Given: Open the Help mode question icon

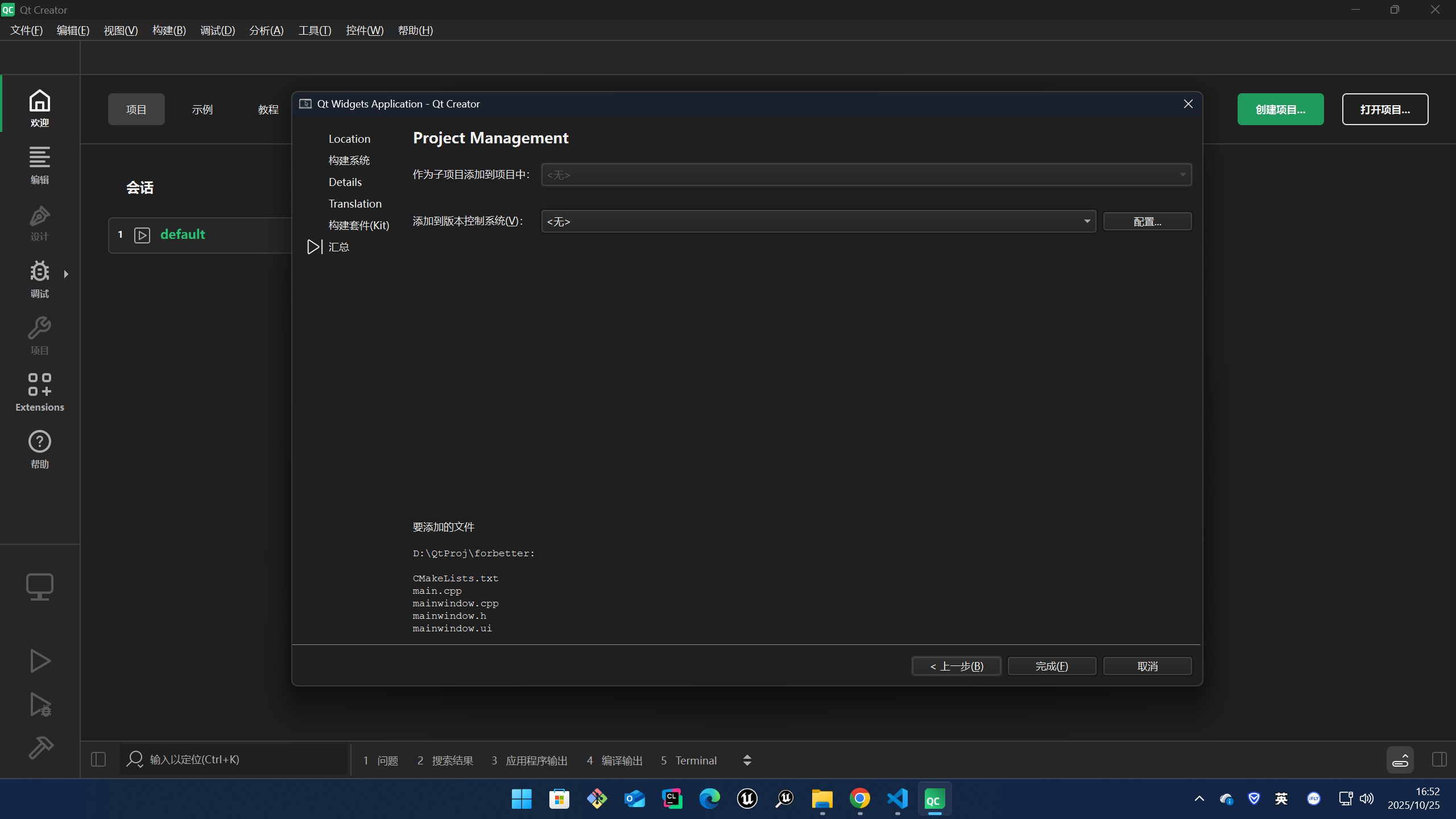Looking at the screenshot, I should (x=39, y=449).
